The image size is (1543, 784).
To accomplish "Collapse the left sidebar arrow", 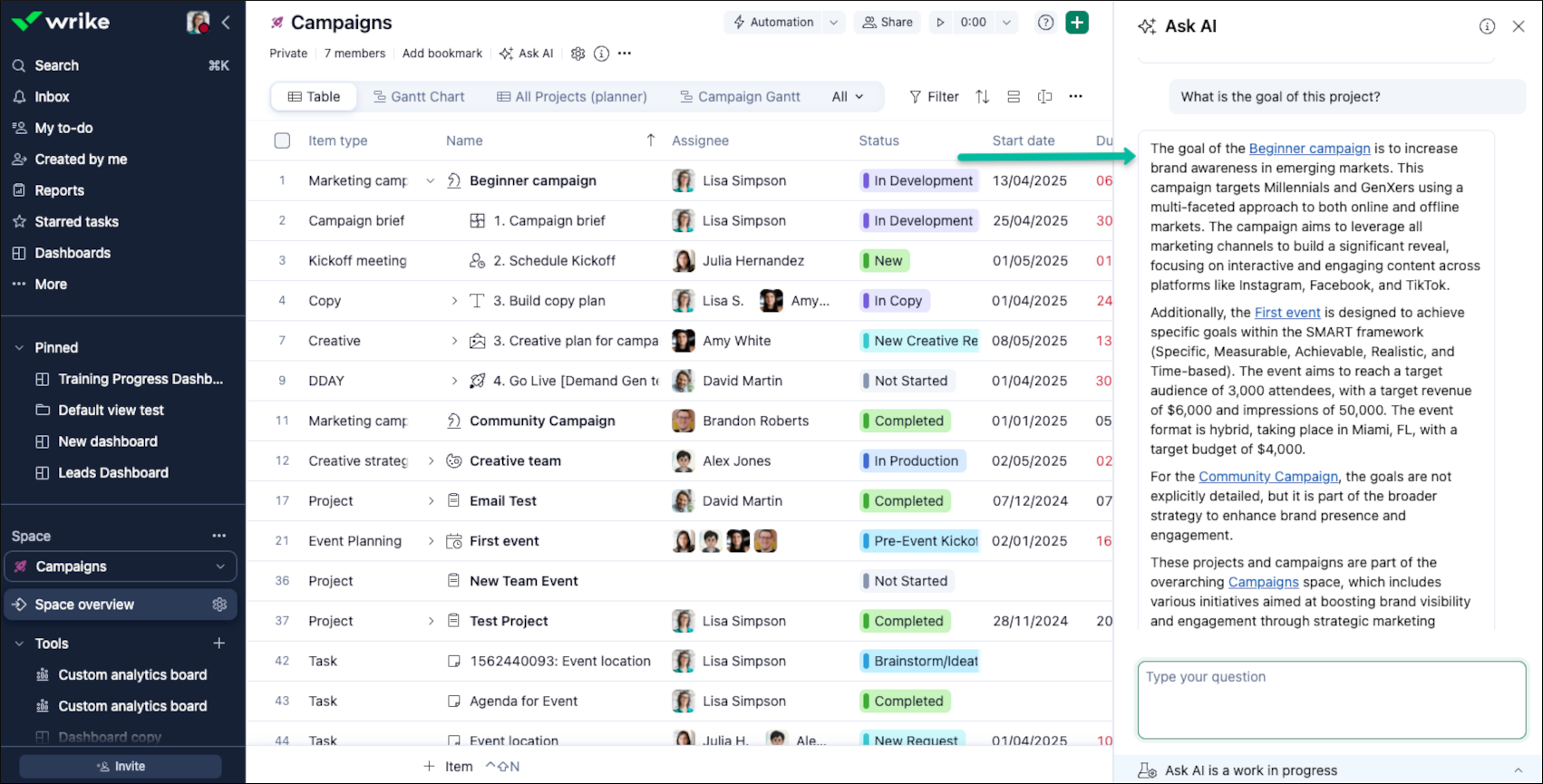I will tap(227, 23).
